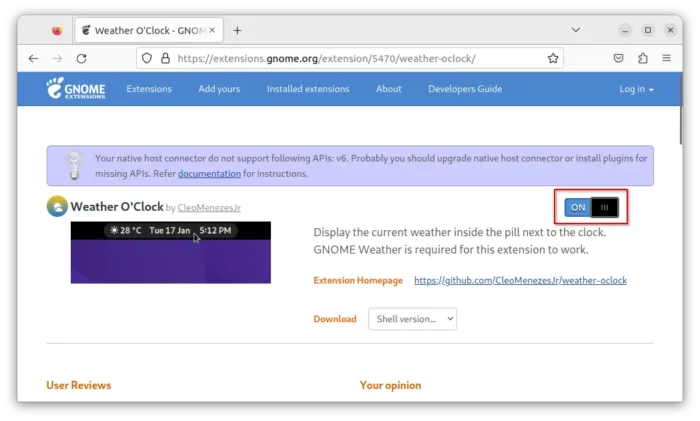This screenshot has height=421, width=700.
Task: Expand the Log in dropdown
Action: pos(636,89)
